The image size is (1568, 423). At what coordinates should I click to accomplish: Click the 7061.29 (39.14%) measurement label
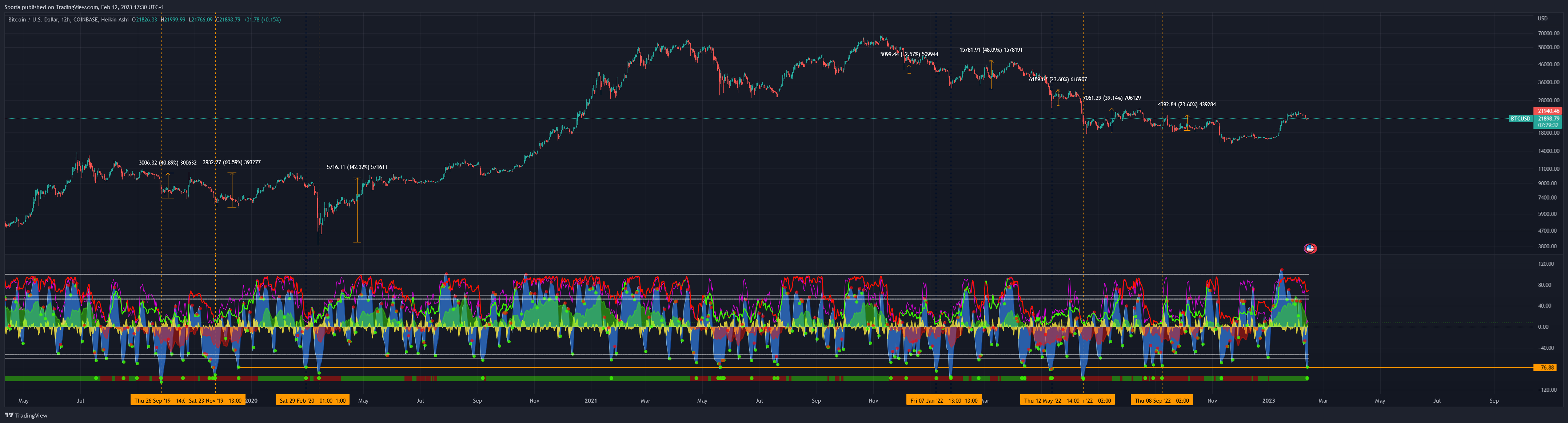tap(1112, 98)
